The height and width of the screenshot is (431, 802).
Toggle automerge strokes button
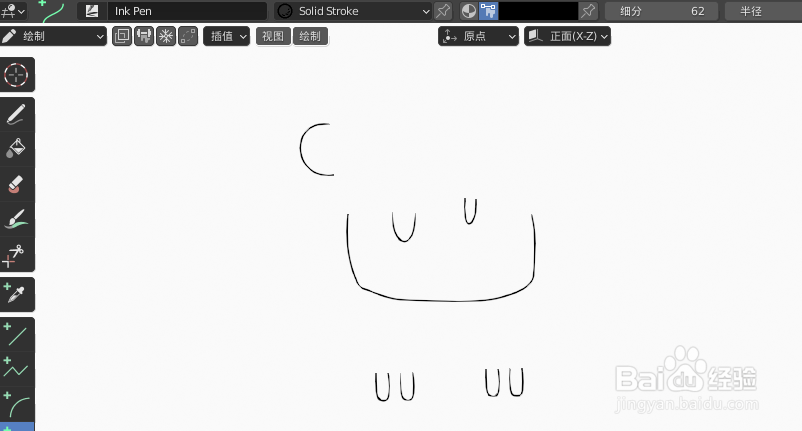tap(188, 36)
